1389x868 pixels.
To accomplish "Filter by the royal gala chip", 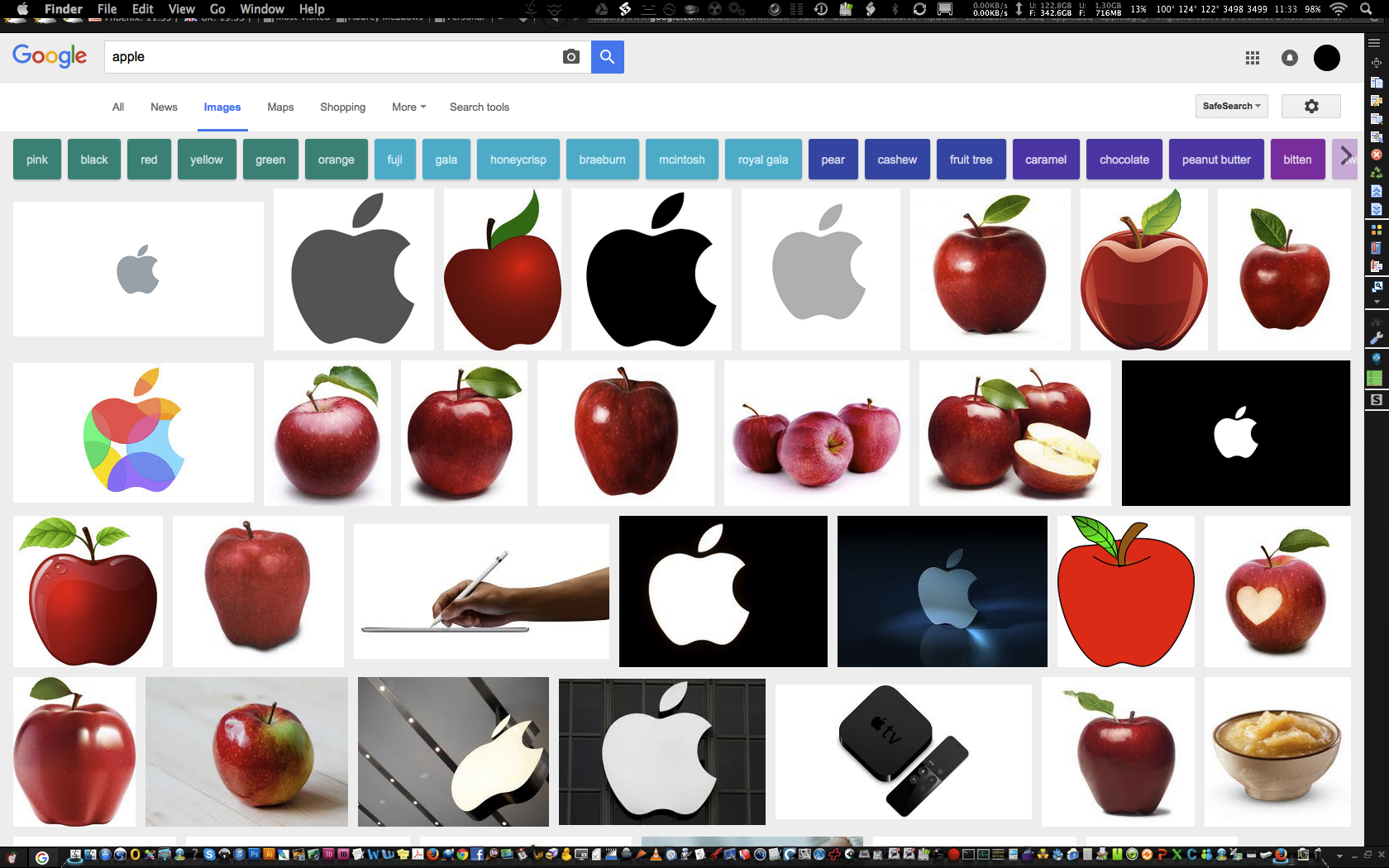I will tap(763, 160).
